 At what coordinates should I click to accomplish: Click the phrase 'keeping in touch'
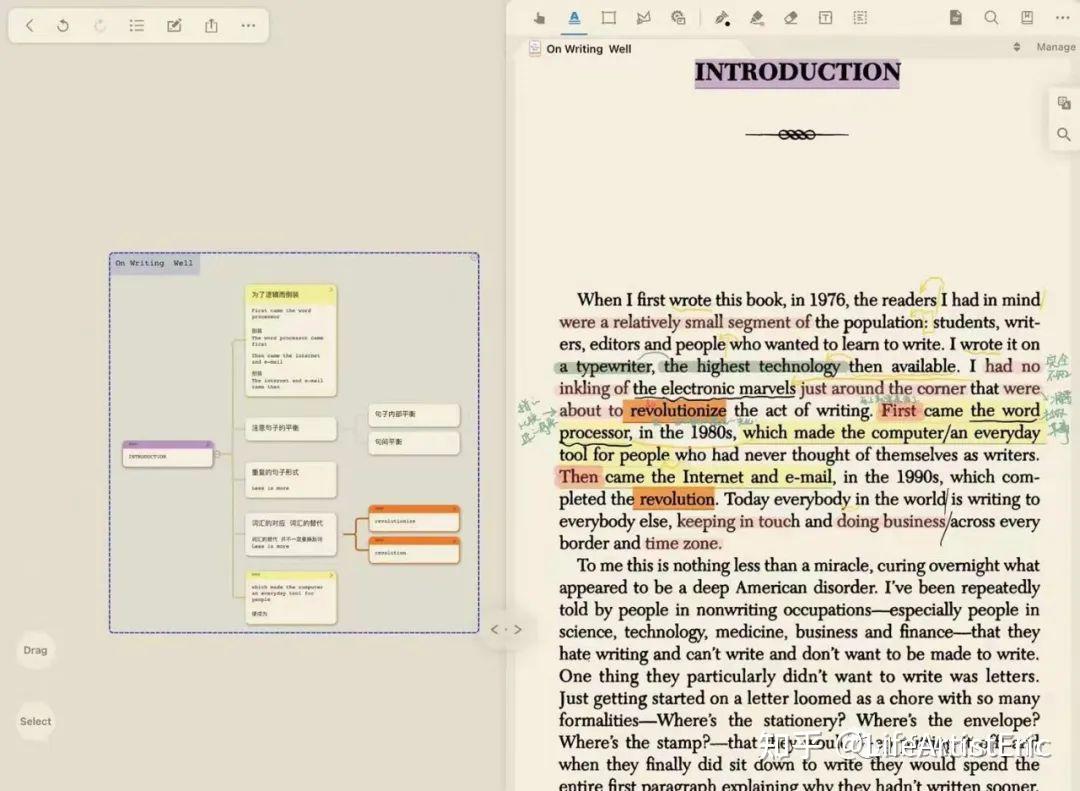coord(738,521)
